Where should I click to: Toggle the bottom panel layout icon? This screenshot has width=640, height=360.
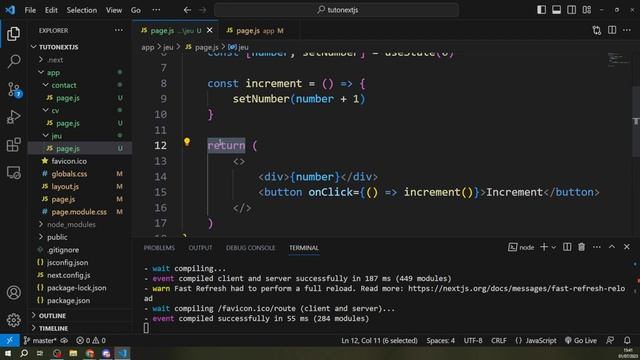556,10
